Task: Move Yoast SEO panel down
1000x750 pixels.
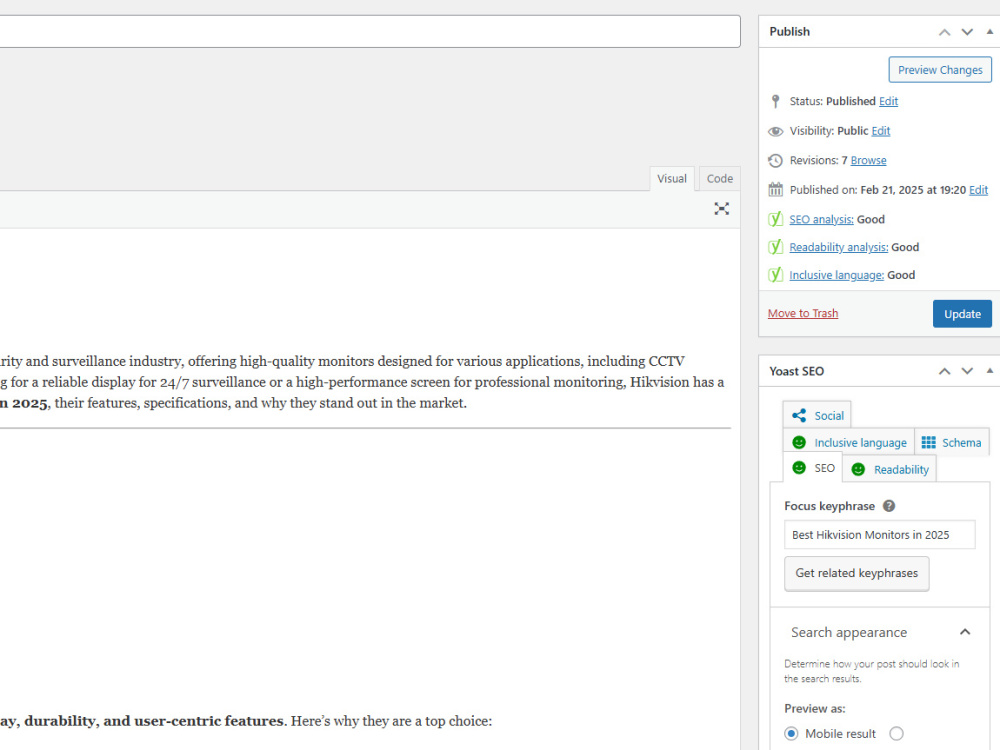Action: click(x=967, y=371)
